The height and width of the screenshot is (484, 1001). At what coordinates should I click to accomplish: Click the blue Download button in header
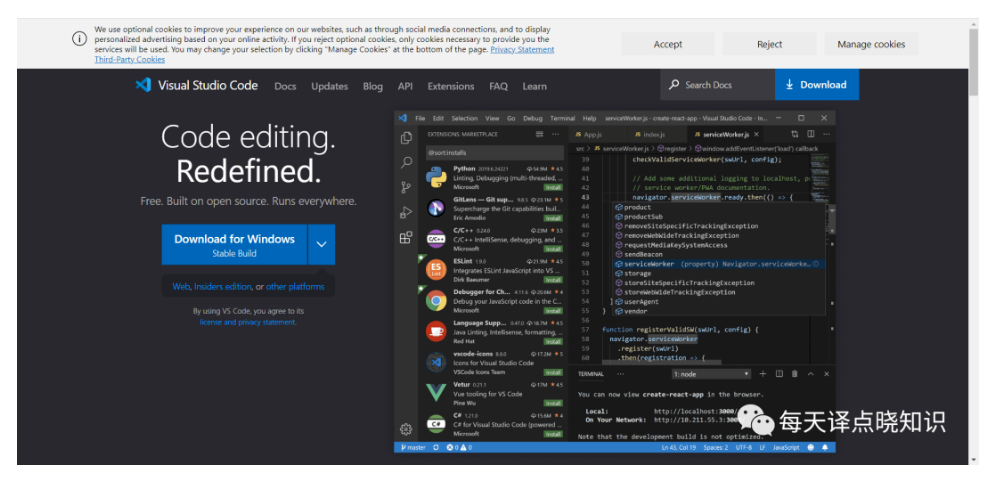pos(817,85)
